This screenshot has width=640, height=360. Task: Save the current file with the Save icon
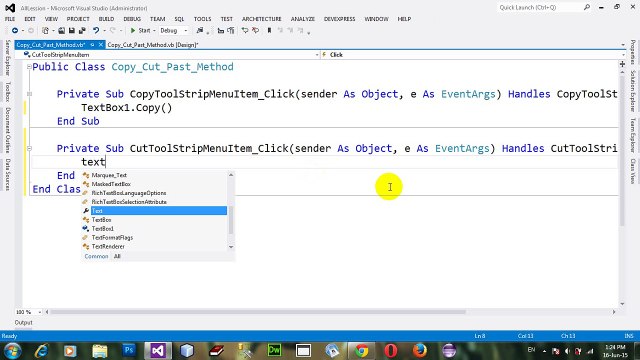click(72, 31)
